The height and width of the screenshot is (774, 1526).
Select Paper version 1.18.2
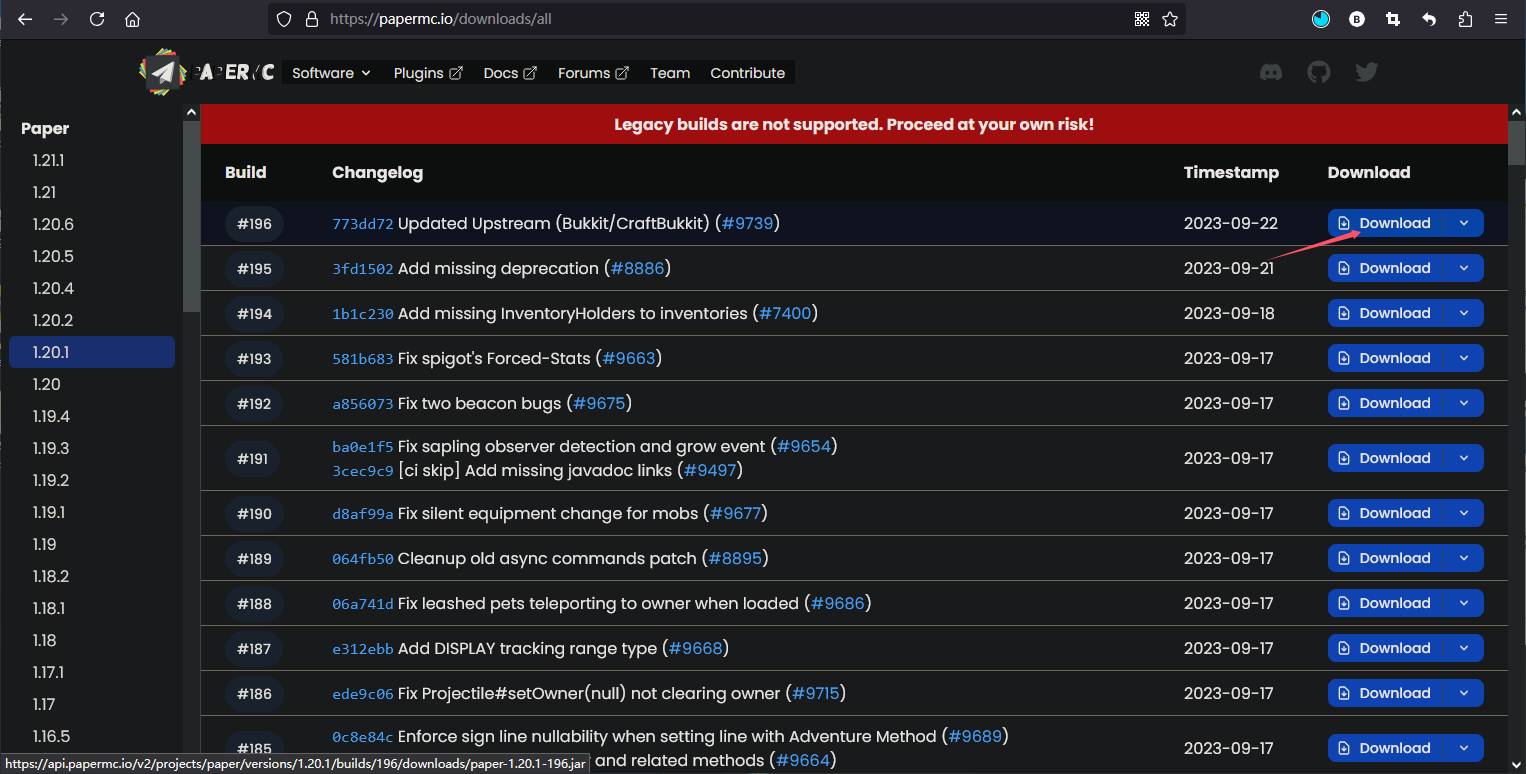pyautogui.click(x=92, y=576)
